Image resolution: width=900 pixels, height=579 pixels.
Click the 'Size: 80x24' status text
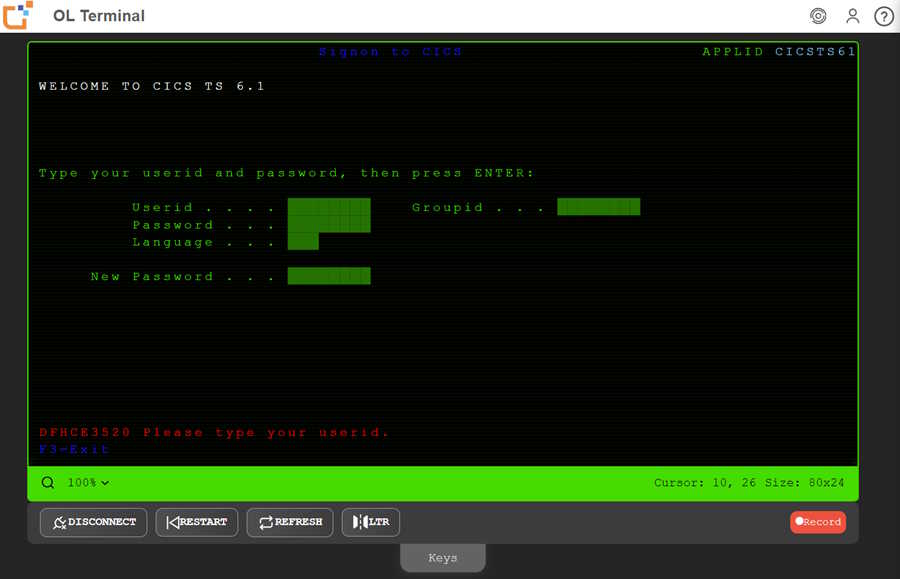pos(805,483)
